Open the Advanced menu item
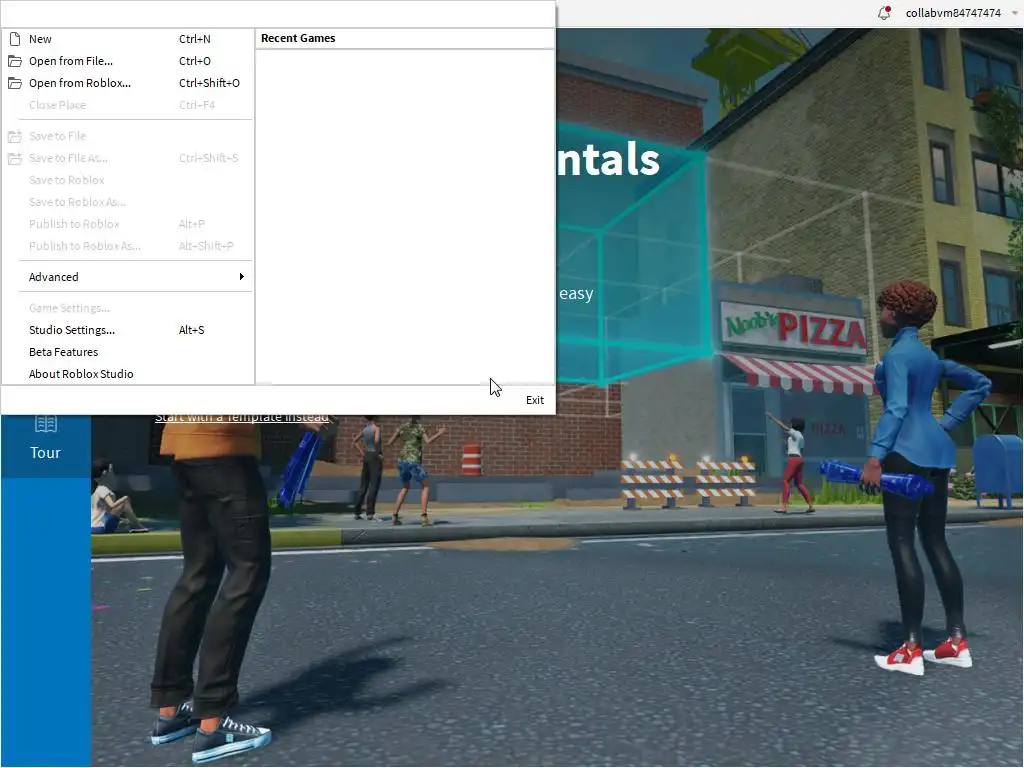Viewport: 1024px width, 768px height. pos(128,277)
